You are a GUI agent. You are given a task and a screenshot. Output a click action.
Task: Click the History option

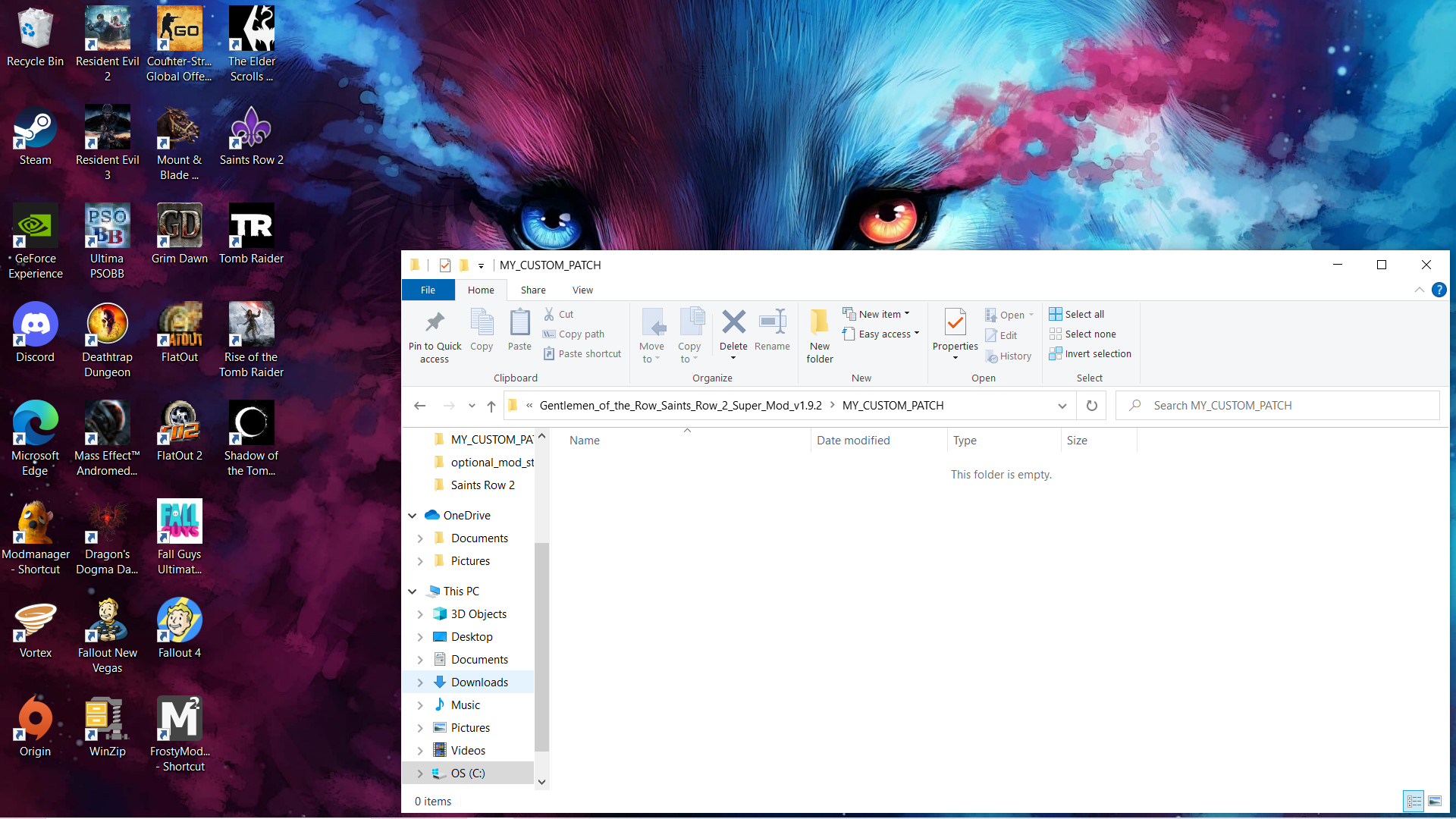pyautogui.click(x=1008, y=356)
